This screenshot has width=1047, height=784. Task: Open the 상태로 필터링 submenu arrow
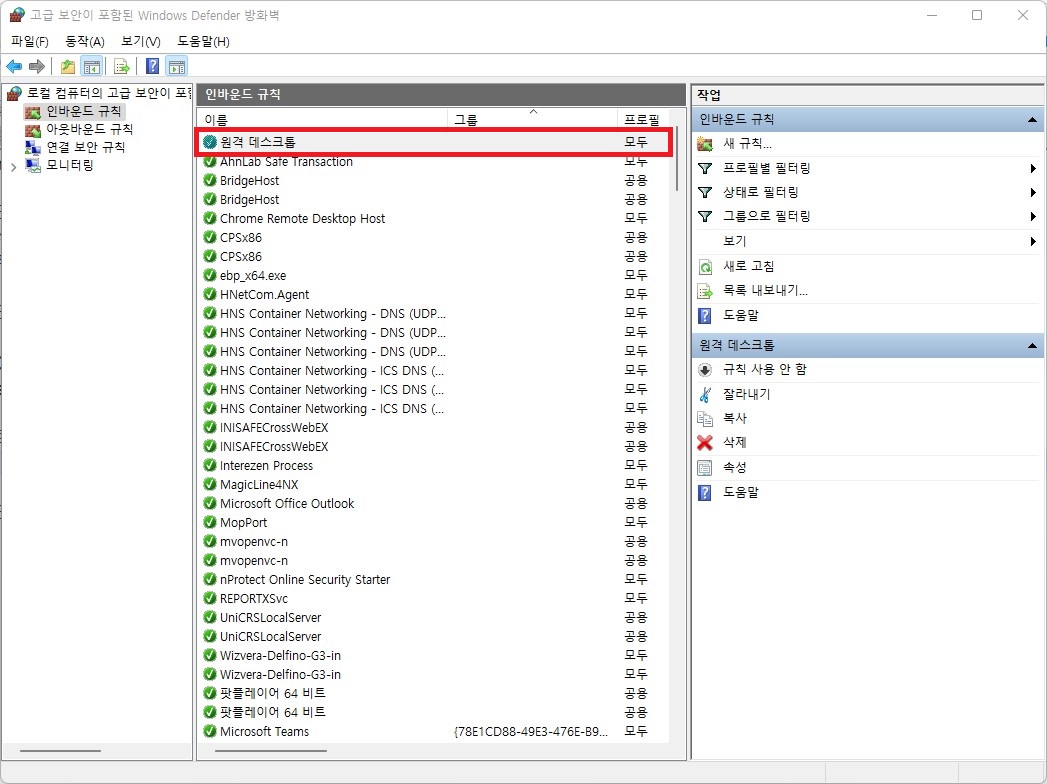pos(1033,192)
